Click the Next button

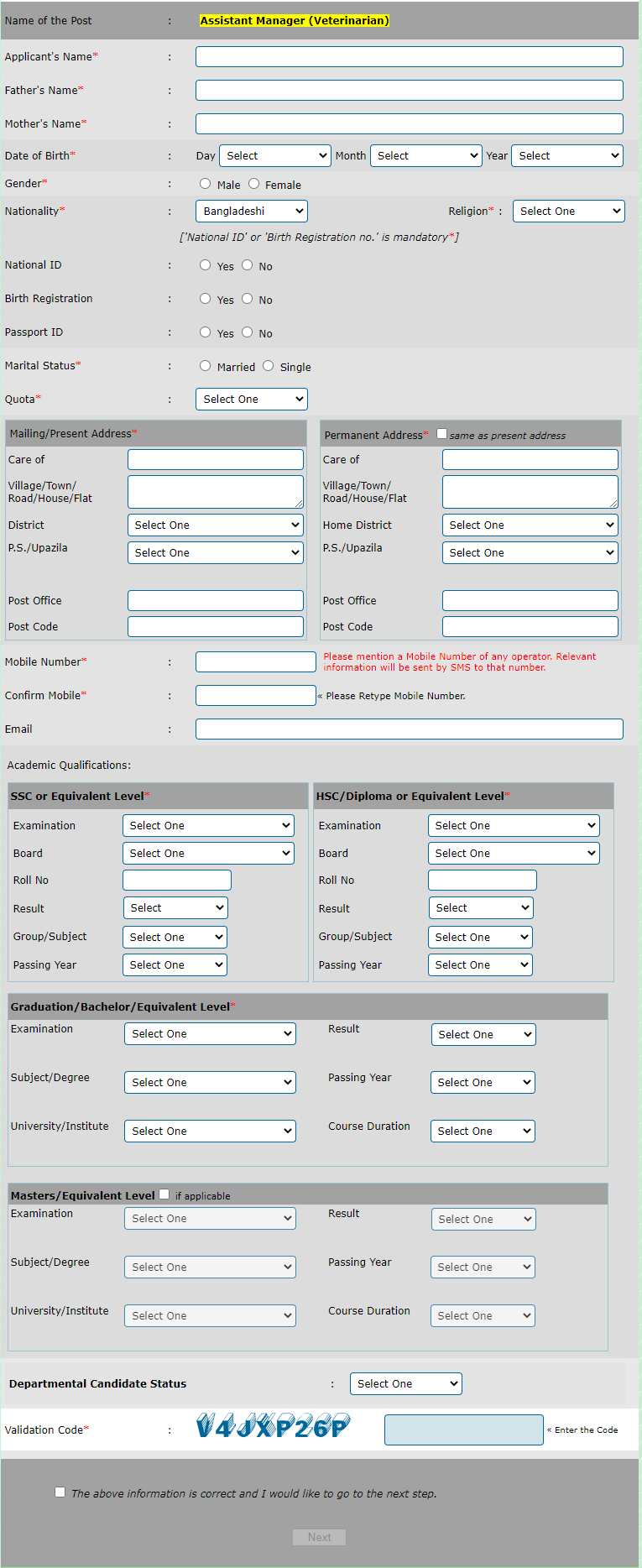320,1538
